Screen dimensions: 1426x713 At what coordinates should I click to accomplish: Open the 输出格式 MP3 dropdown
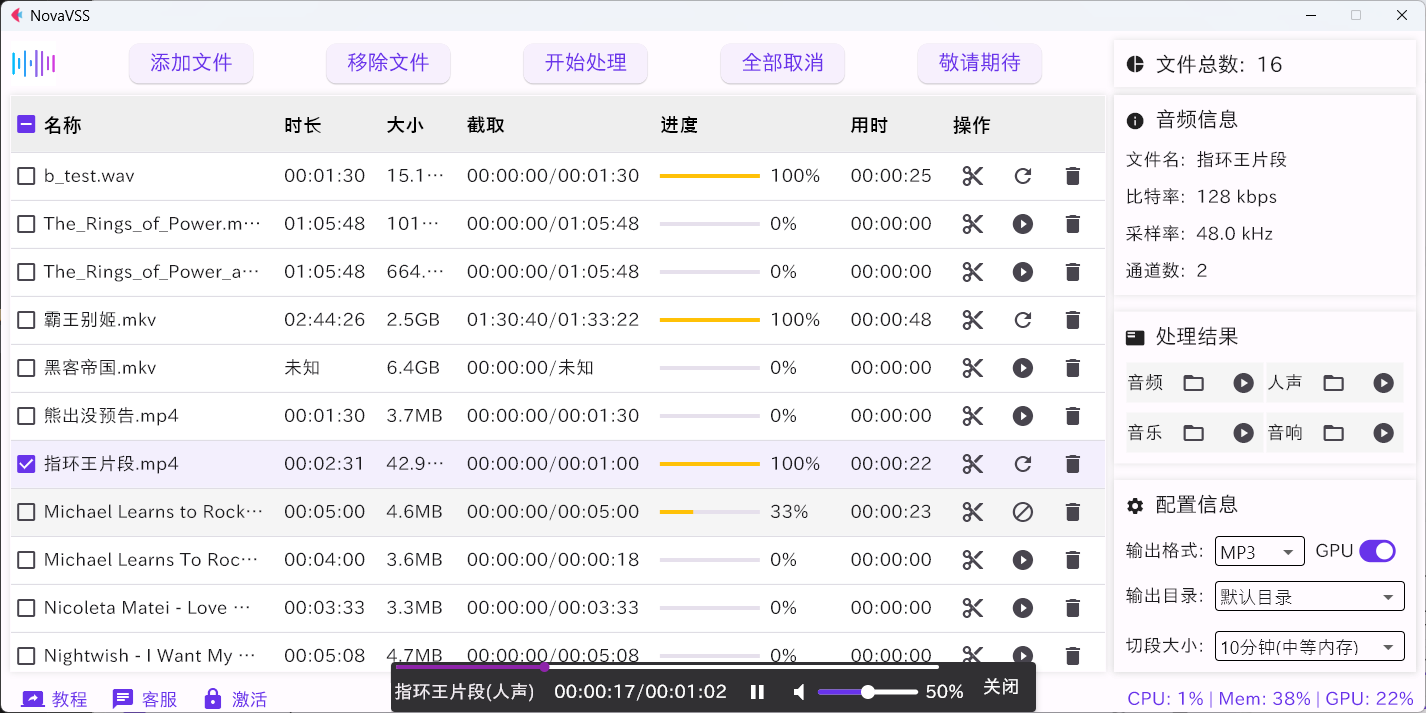(x=1260, y=552)
